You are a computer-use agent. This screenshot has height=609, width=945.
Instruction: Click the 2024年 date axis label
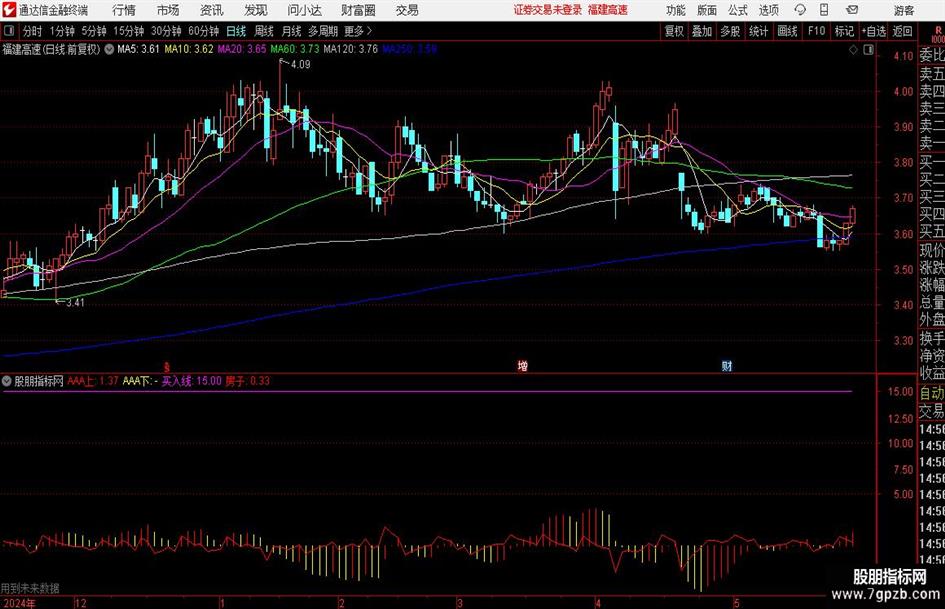coord(19,603)
